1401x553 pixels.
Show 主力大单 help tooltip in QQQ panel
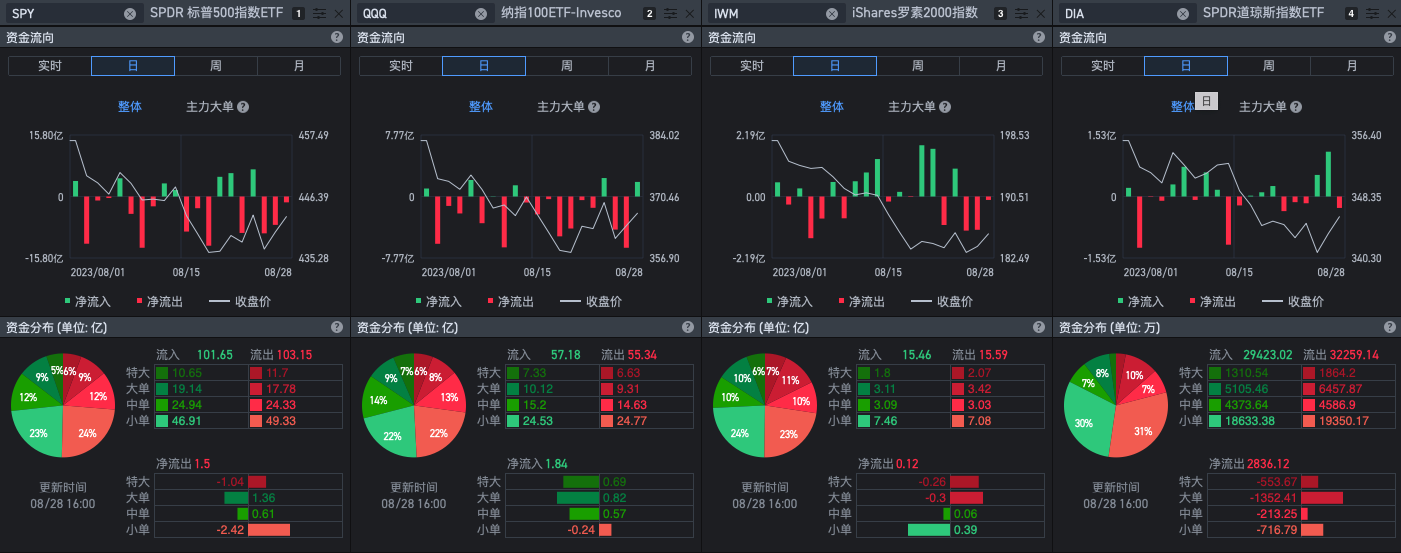click(x=594, y=107)
